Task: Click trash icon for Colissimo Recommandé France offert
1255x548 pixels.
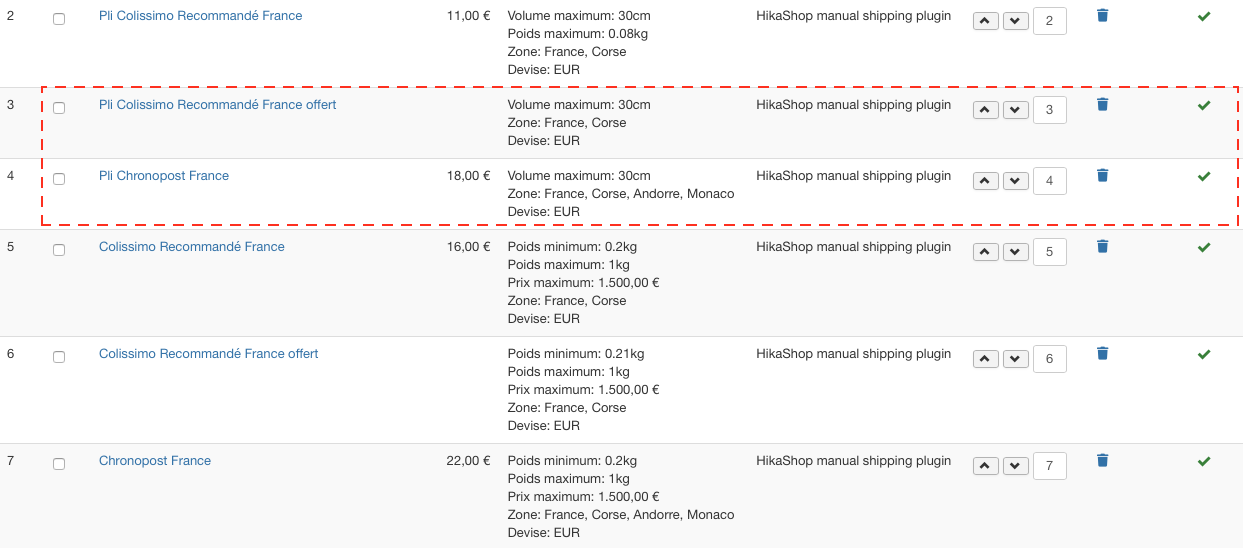Action: pos(1102,354)
